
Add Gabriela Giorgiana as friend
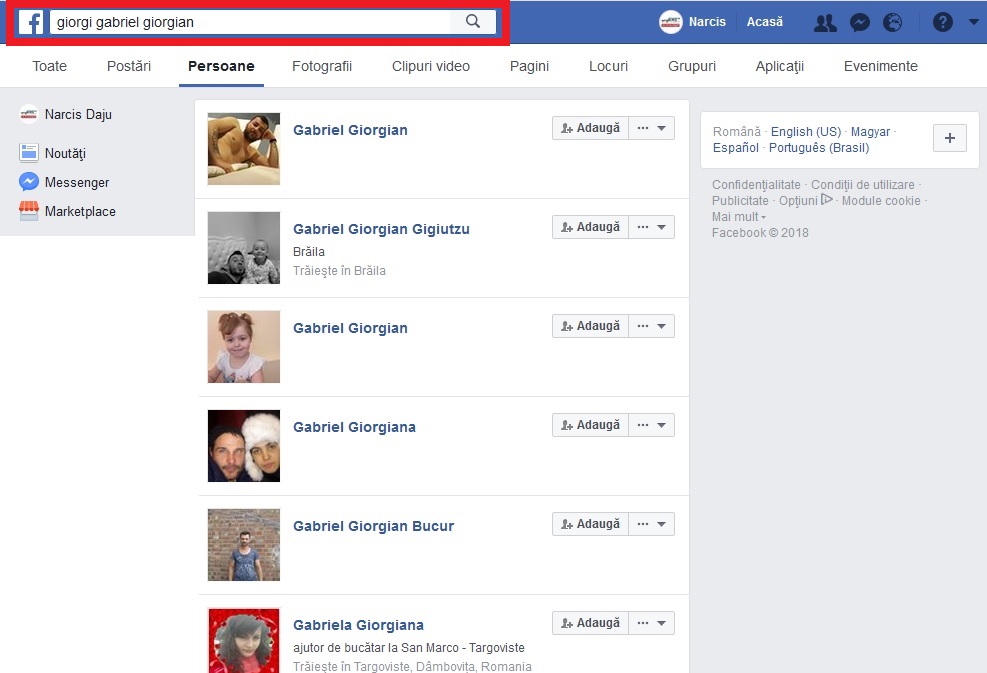coord(590,623)
